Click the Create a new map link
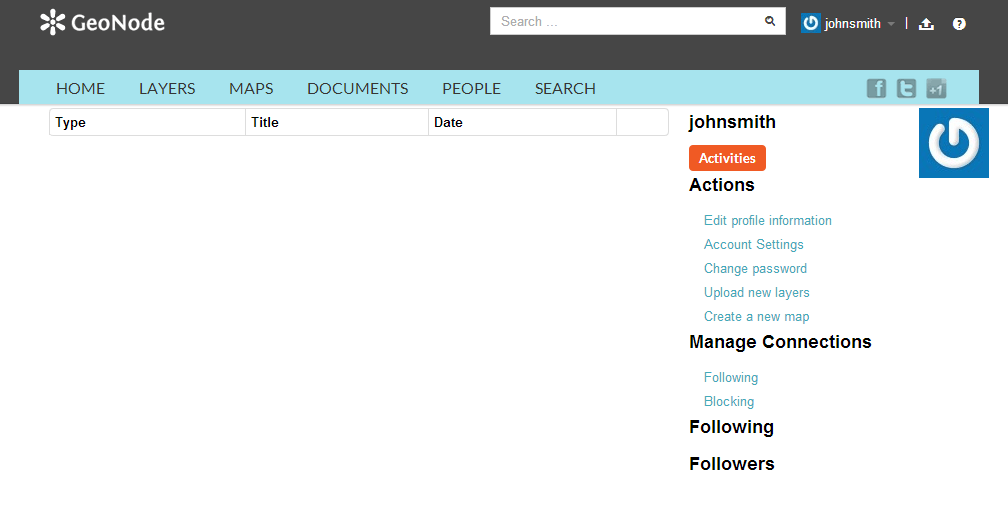 coord(757,316)
